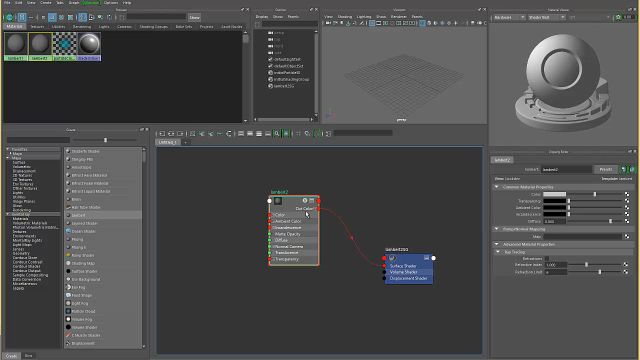Viewport: 640px width, 360px height.
Task: Click the map button beside Transparency attribute
Action: 627,201
